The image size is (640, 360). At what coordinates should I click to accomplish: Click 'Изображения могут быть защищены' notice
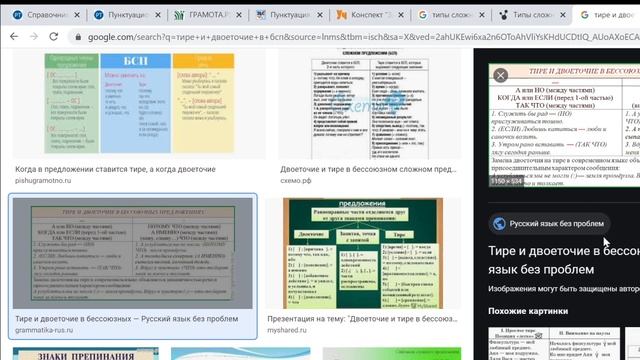(x=564, y=289)
